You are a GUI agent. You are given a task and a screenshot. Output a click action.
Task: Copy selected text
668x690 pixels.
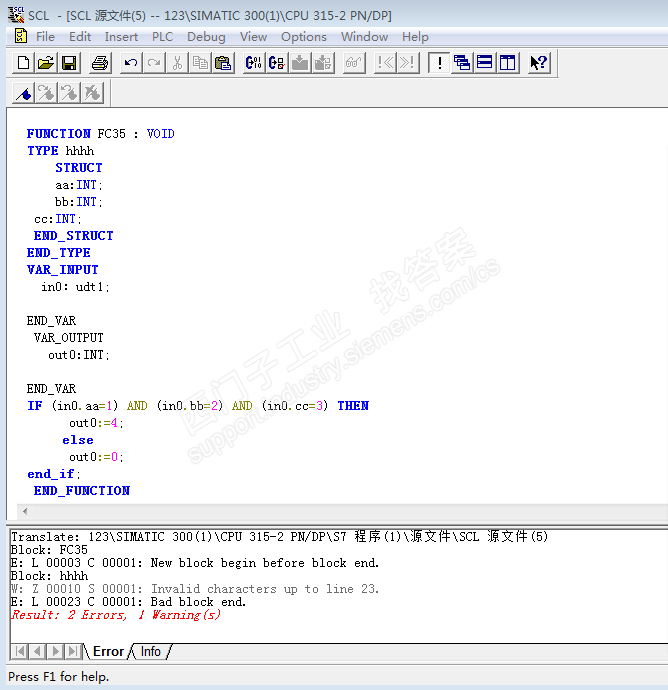point(200,63)
